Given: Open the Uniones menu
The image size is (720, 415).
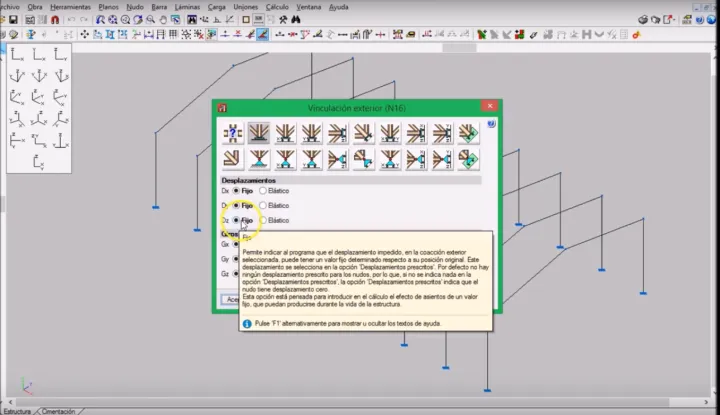Looking at the screenshot, I should [245, 6].
